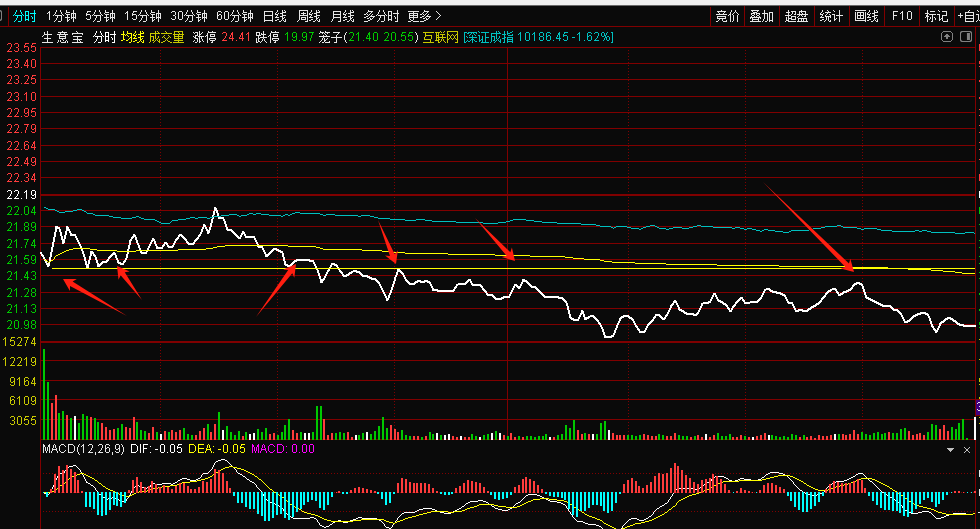Click the 涨停 price value 24.41

[236, 38]
